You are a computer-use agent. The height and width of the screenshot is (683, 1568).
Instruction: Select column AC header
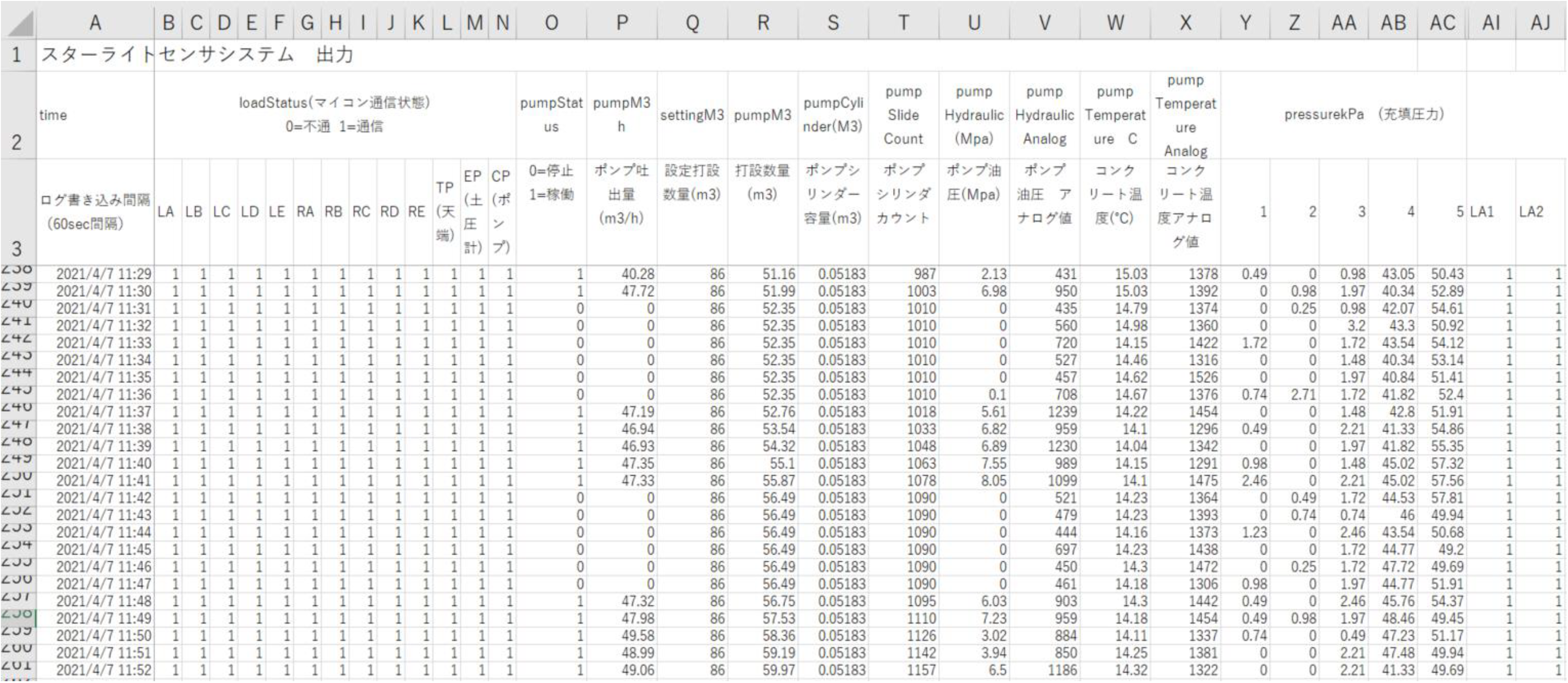tap(1442, 23)
